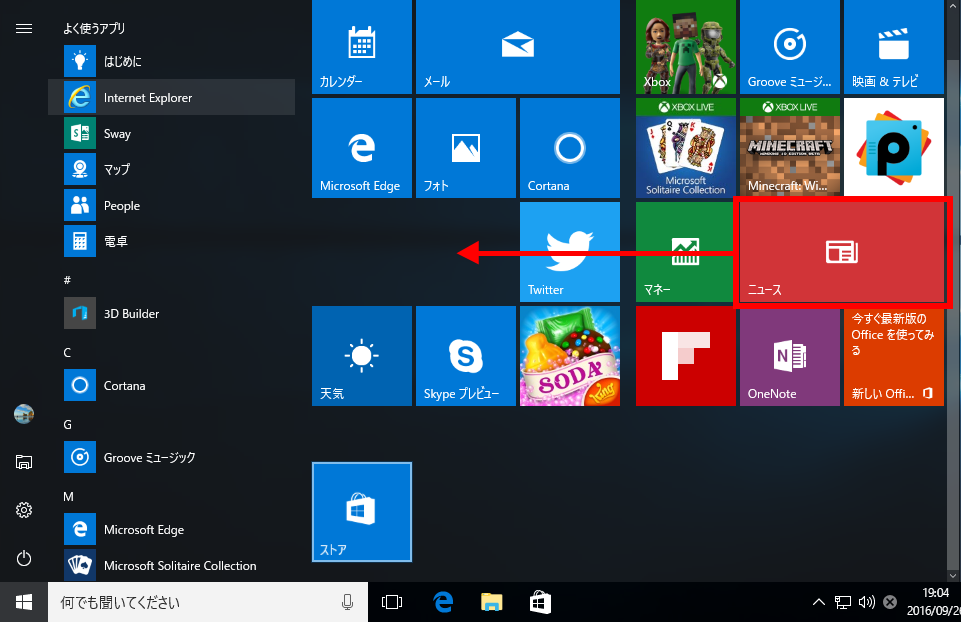The width and height of the screenshot is (961, 622).
Task: Open the user account picture menu
Action: (24, 414)
